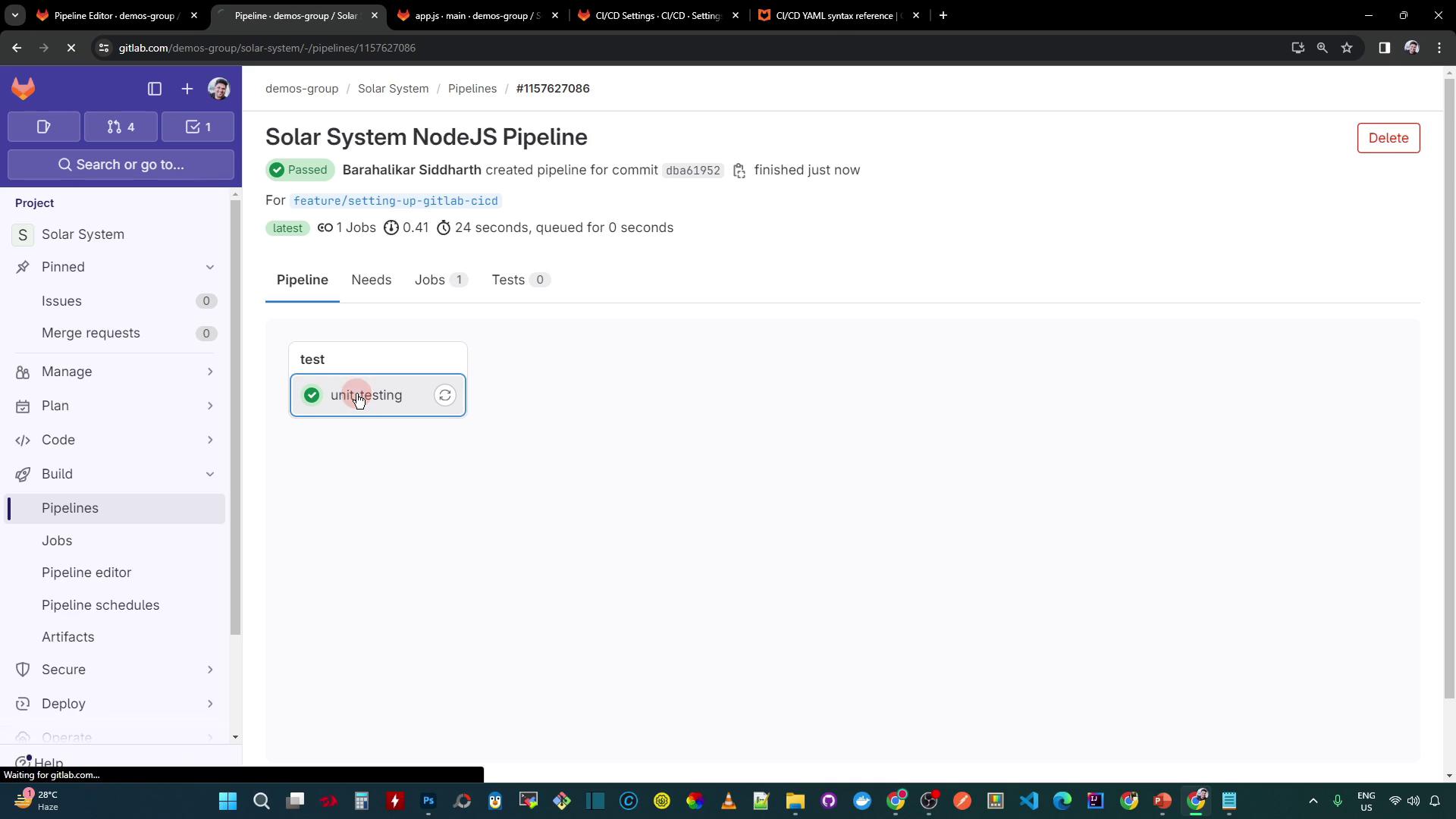1456x819 pixels.
Task: Expand the Manage sidebar menu
Action: pos(210,372)
